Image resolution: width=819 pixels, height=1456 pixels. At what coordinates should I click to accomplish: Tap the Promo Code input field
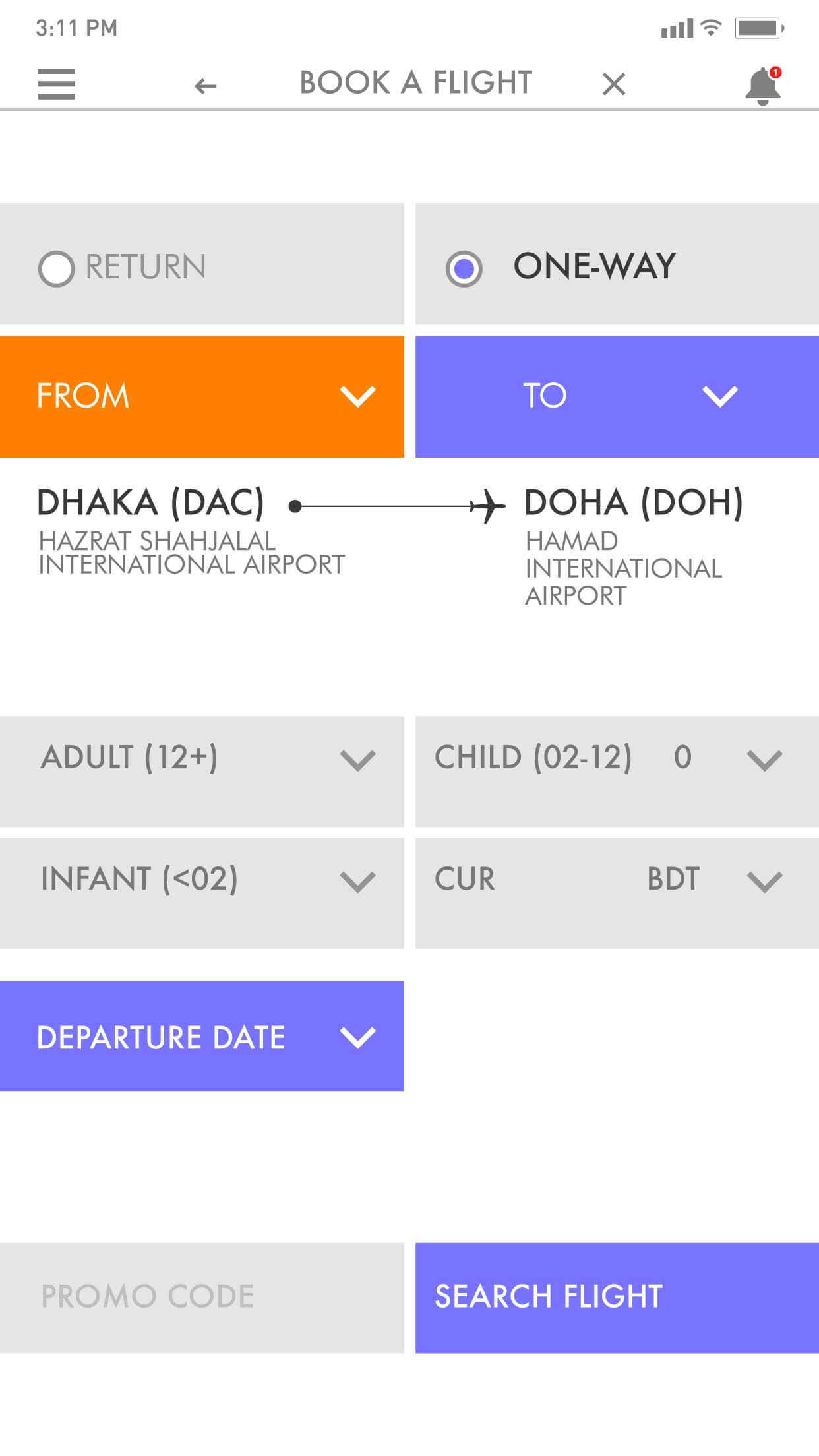click(202, 1297)
